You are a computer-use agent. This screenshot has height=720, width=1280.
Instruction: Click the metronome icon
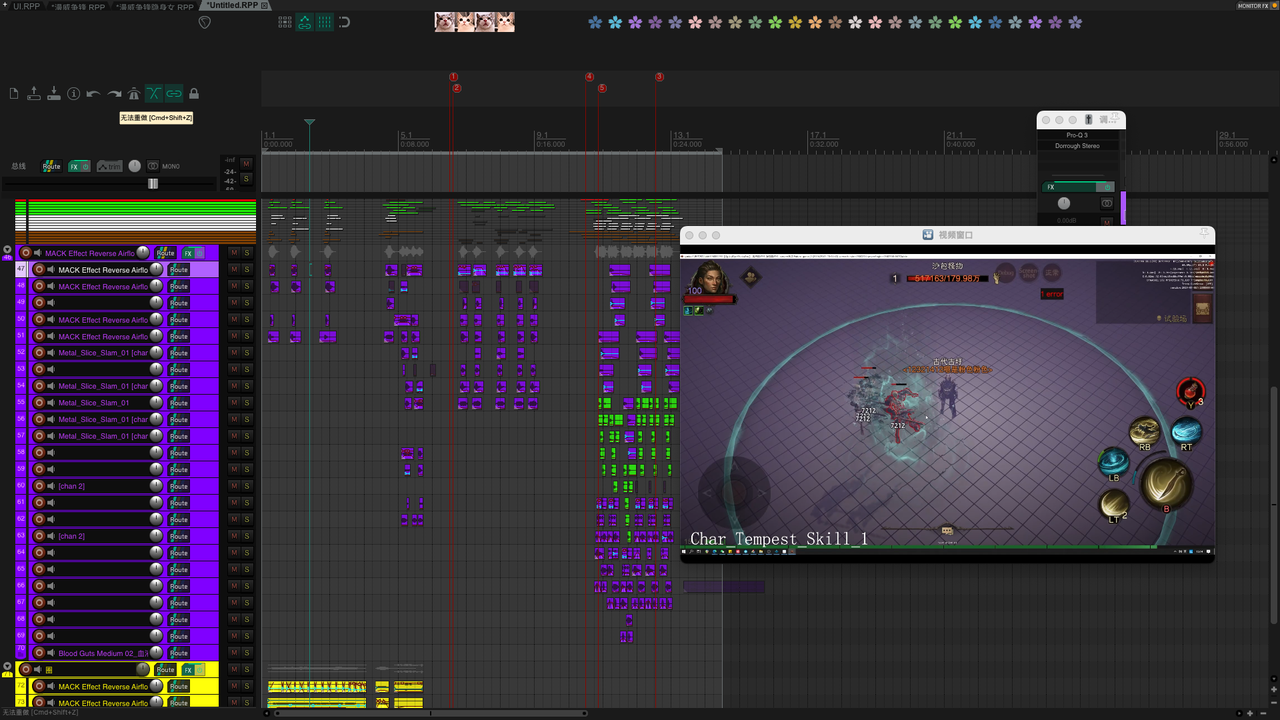[134, 94]
